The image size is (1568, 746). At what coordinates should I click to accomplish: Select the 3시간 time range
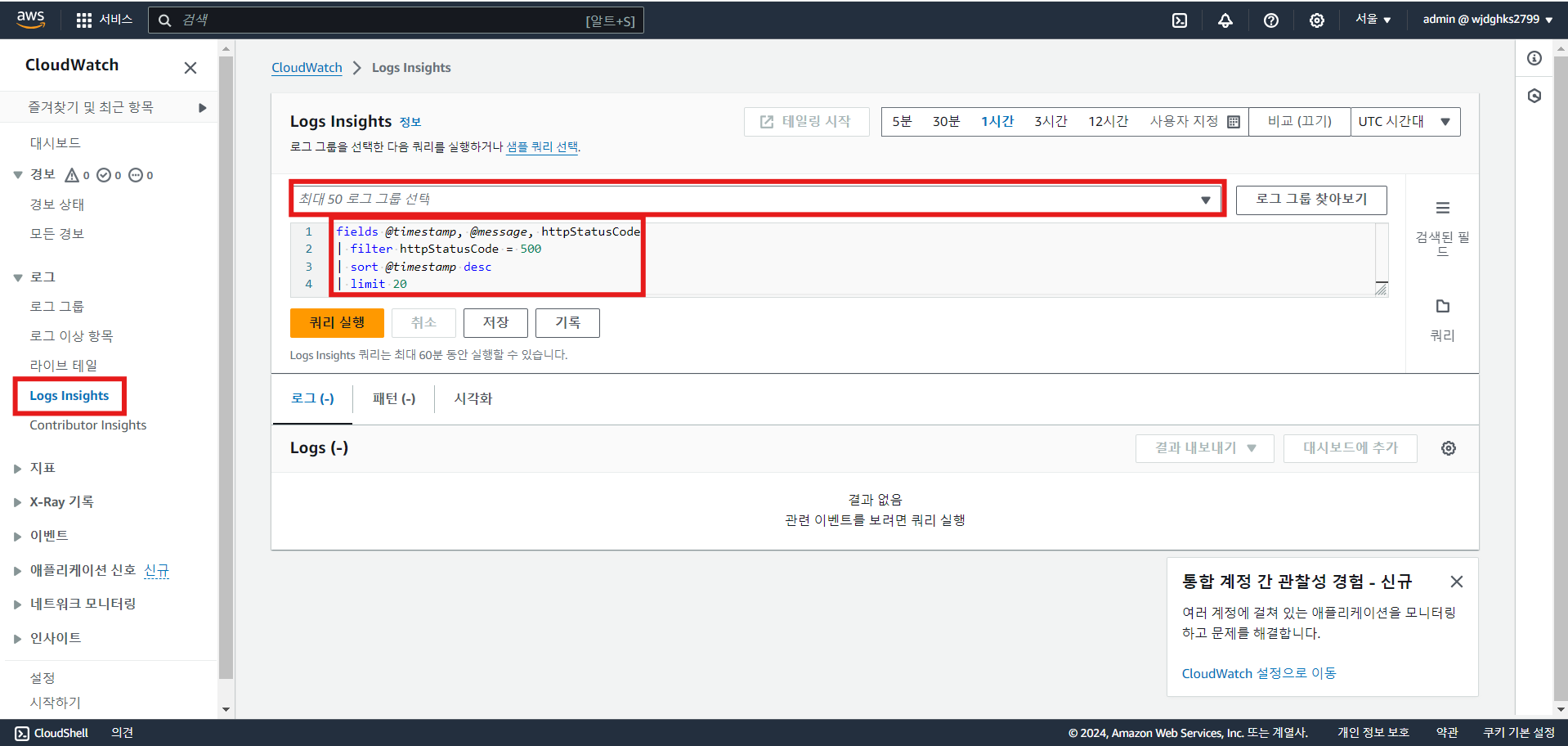tap(1051, 122)
